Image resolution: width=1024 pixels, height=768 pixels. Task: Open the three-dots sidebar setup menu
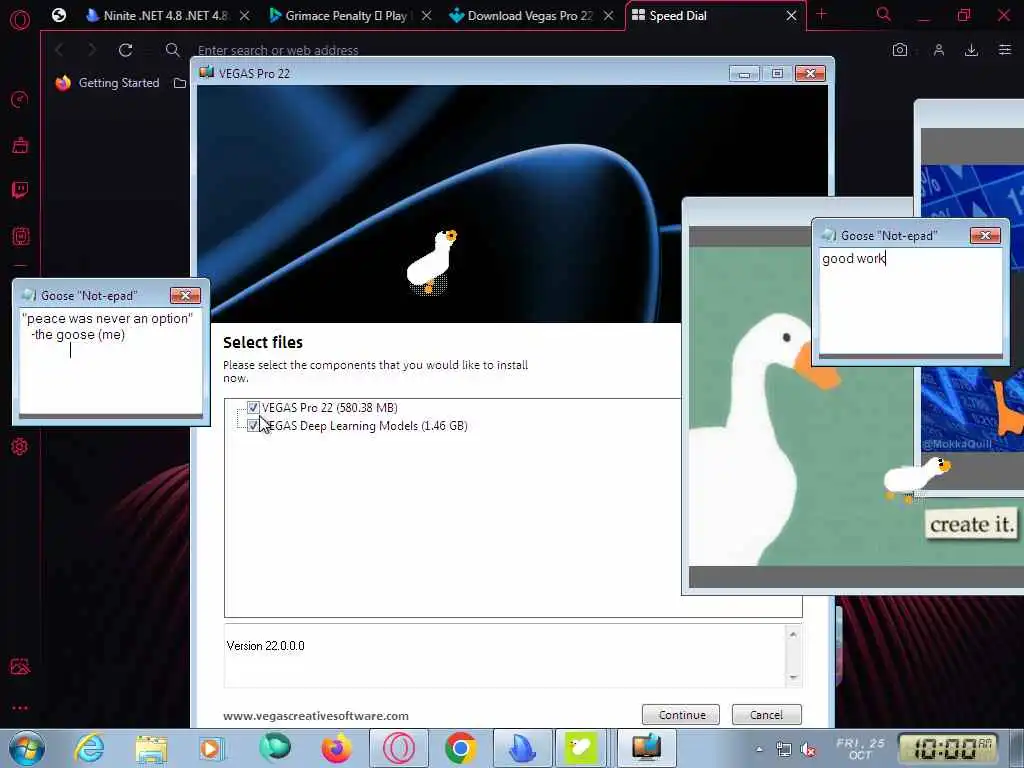click(20, 708)
